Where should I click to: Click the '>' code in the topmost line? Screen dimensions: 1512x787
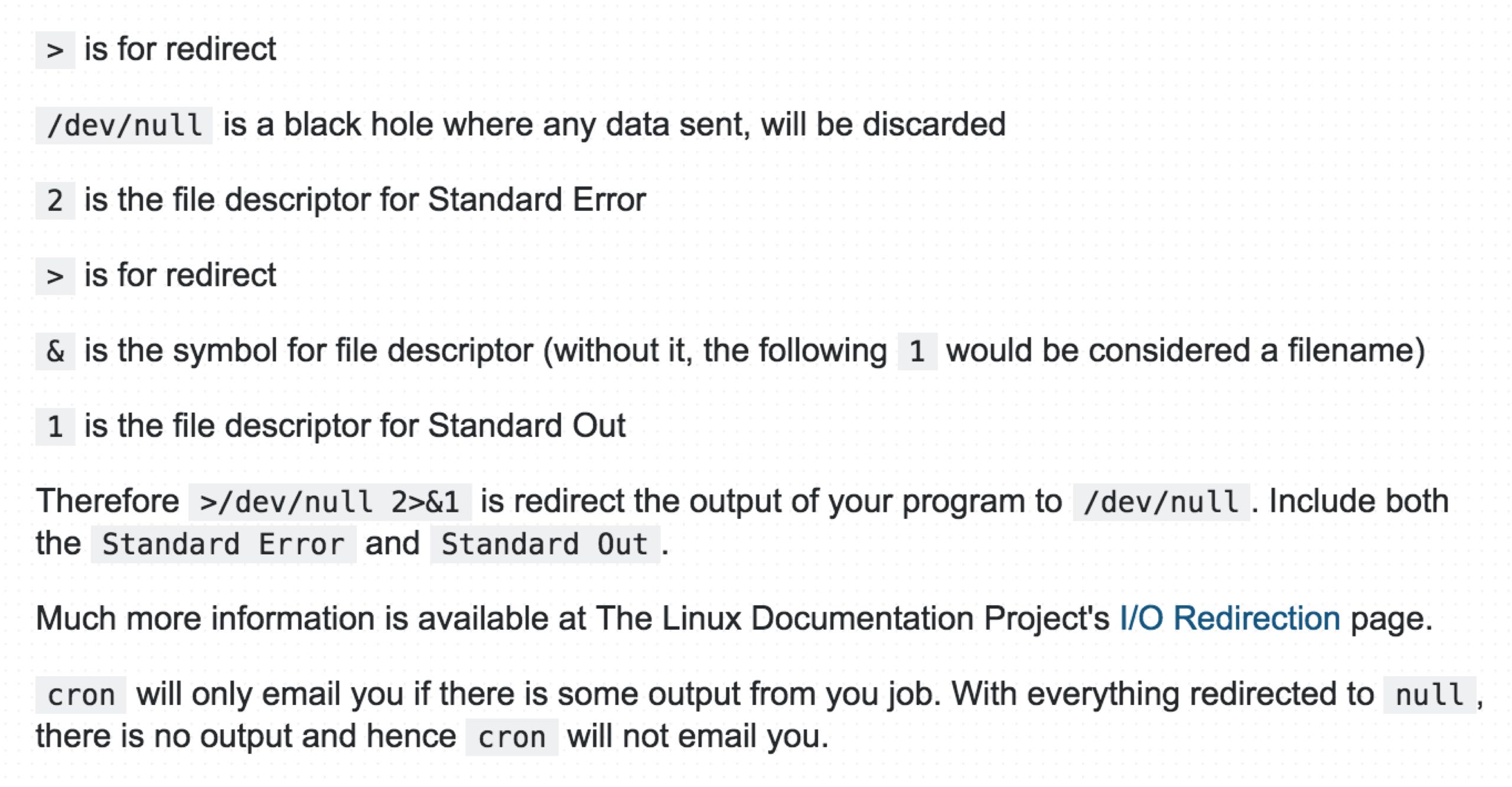click(55, 50)
